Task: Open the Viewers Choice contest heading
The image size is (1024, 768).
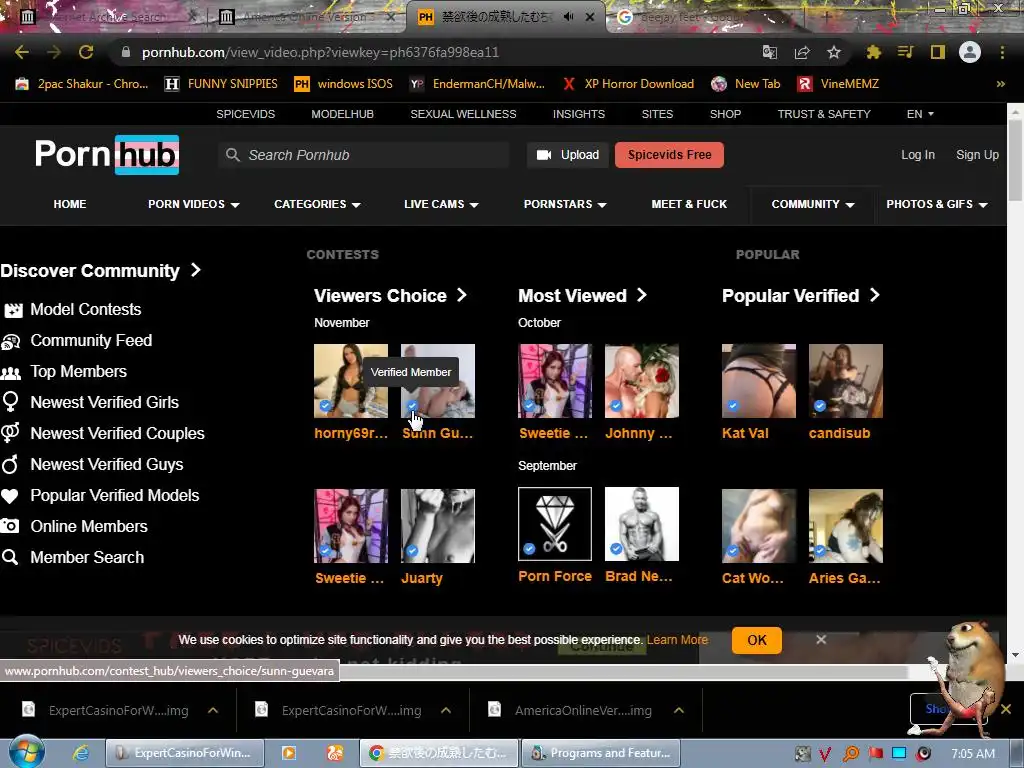Action: 391,295
